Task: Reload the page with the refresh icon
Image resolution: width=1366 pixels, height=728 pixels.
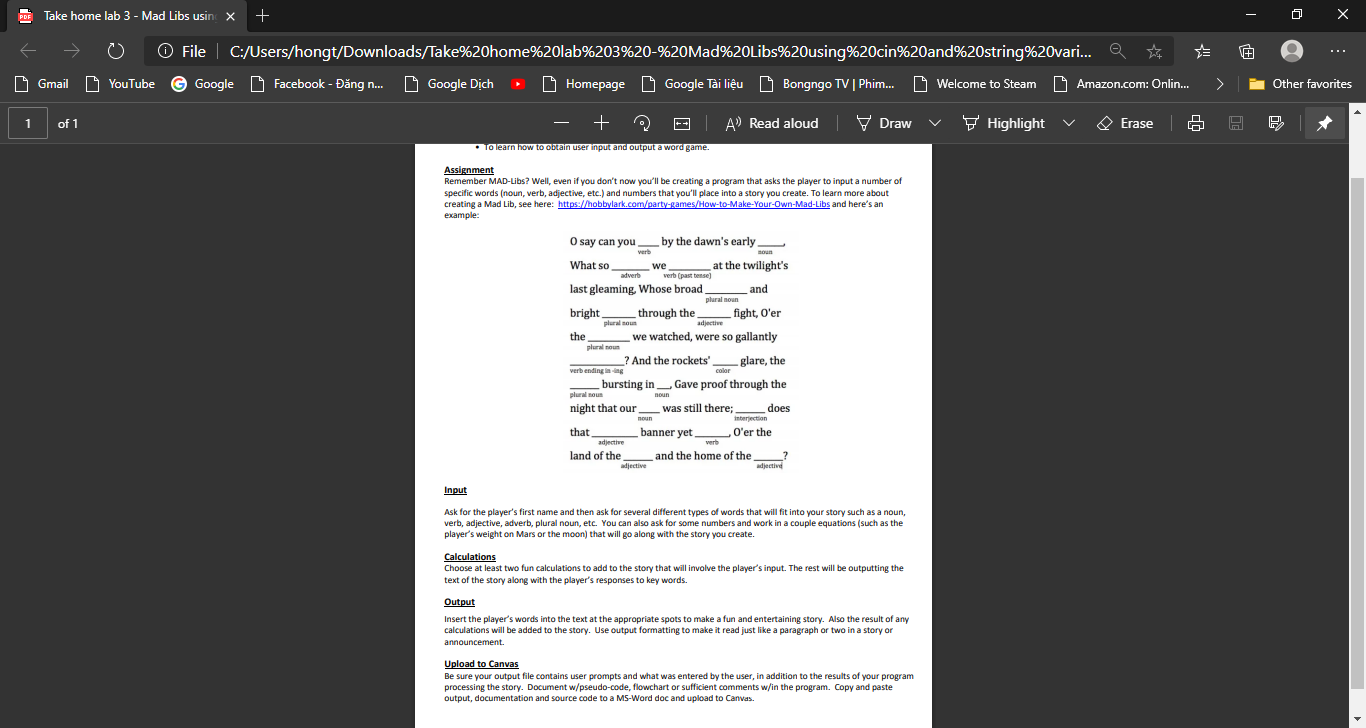Action: tap(115, 51)
